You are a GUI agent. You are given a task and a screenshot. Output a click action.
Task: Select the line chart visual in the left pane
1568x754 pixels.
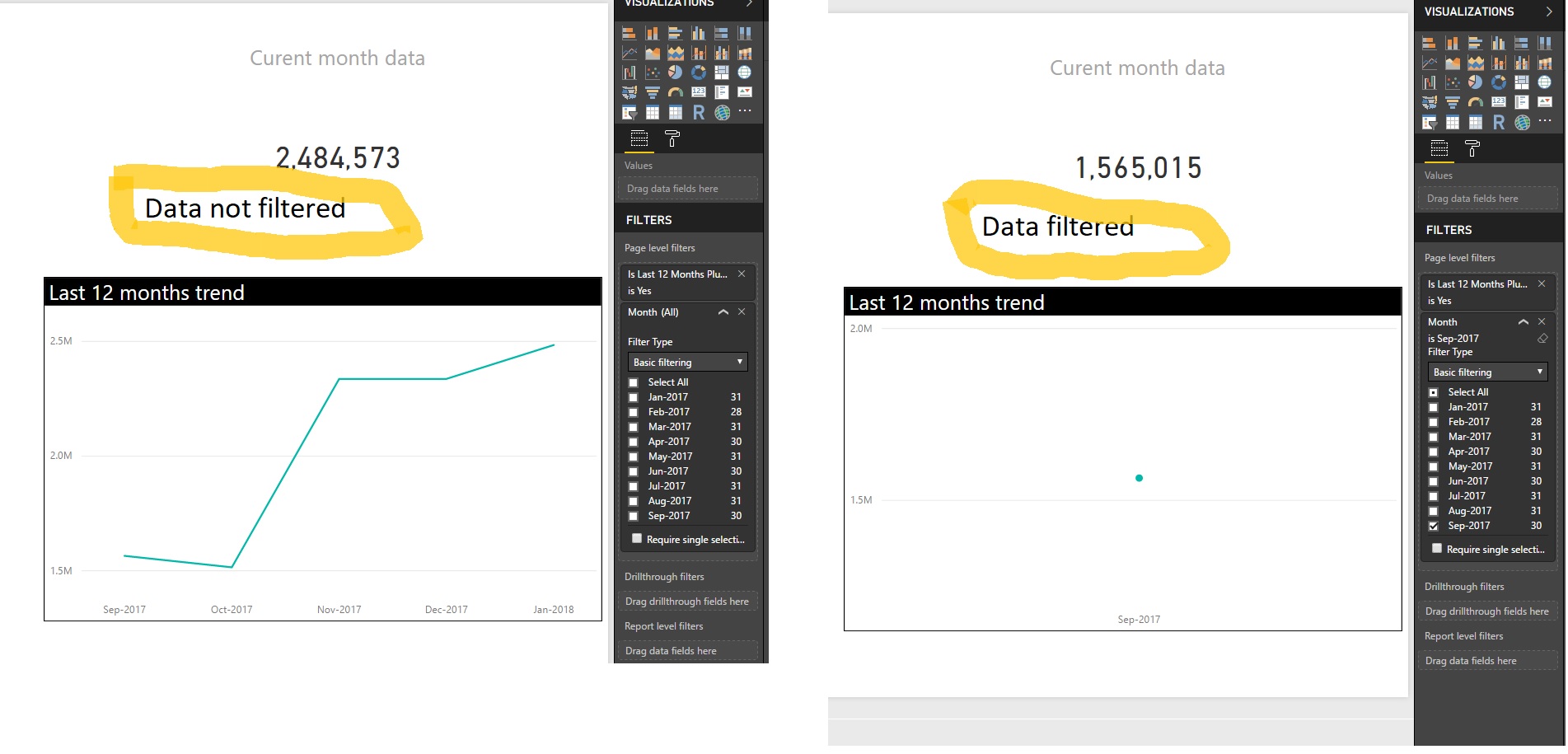click(x=630, y=53)
